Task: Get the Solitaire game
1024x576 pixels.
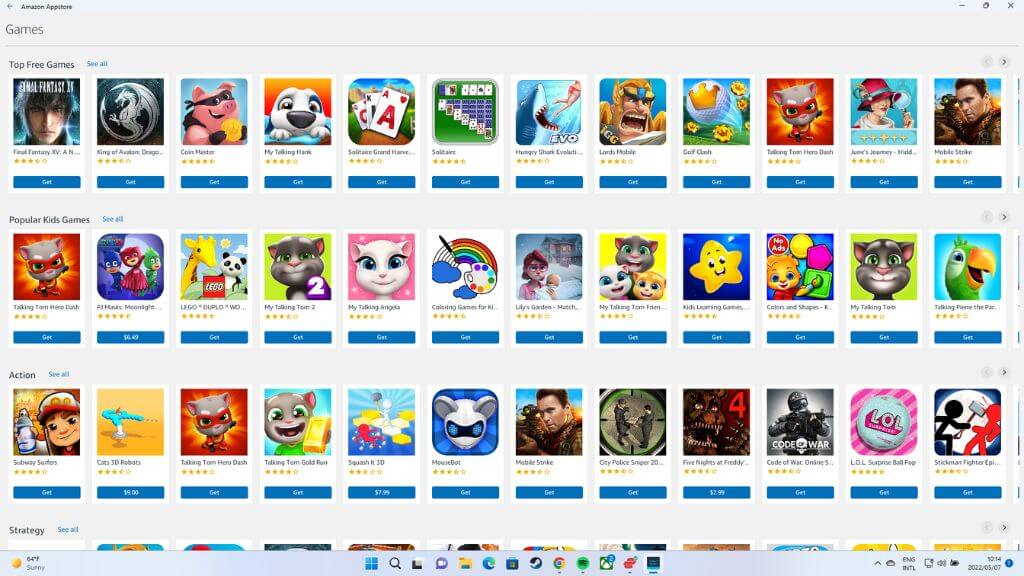Action: point(465,182)
